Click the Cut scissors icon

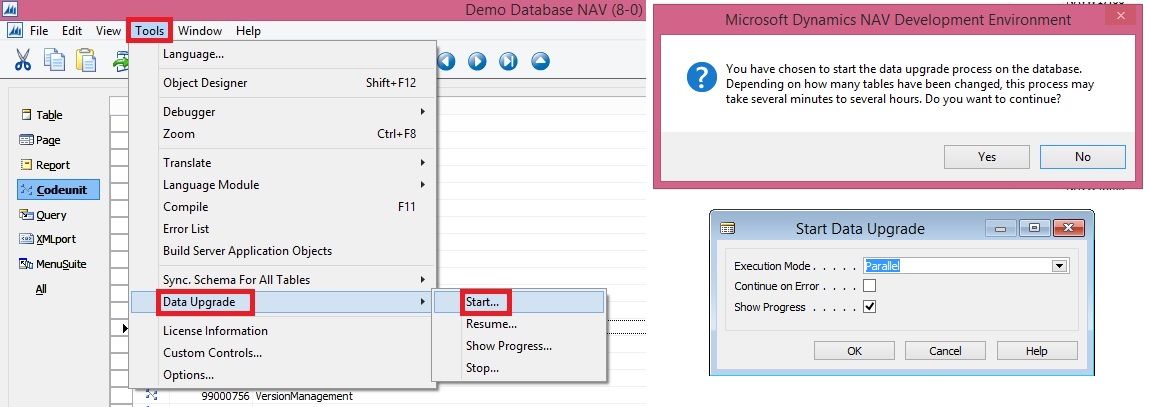(x=22, y=61)
